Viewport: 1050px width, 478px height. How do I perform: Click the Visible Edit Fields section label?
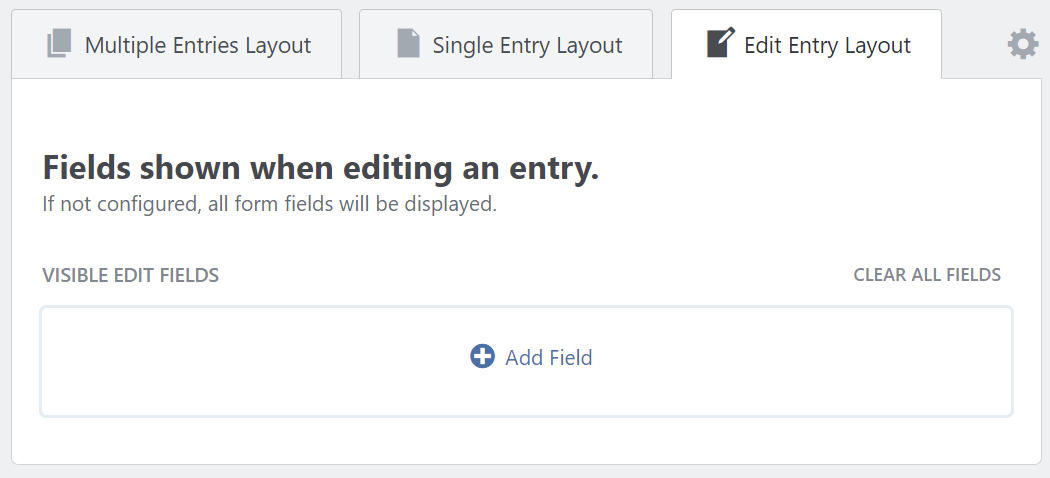point(130,275)
